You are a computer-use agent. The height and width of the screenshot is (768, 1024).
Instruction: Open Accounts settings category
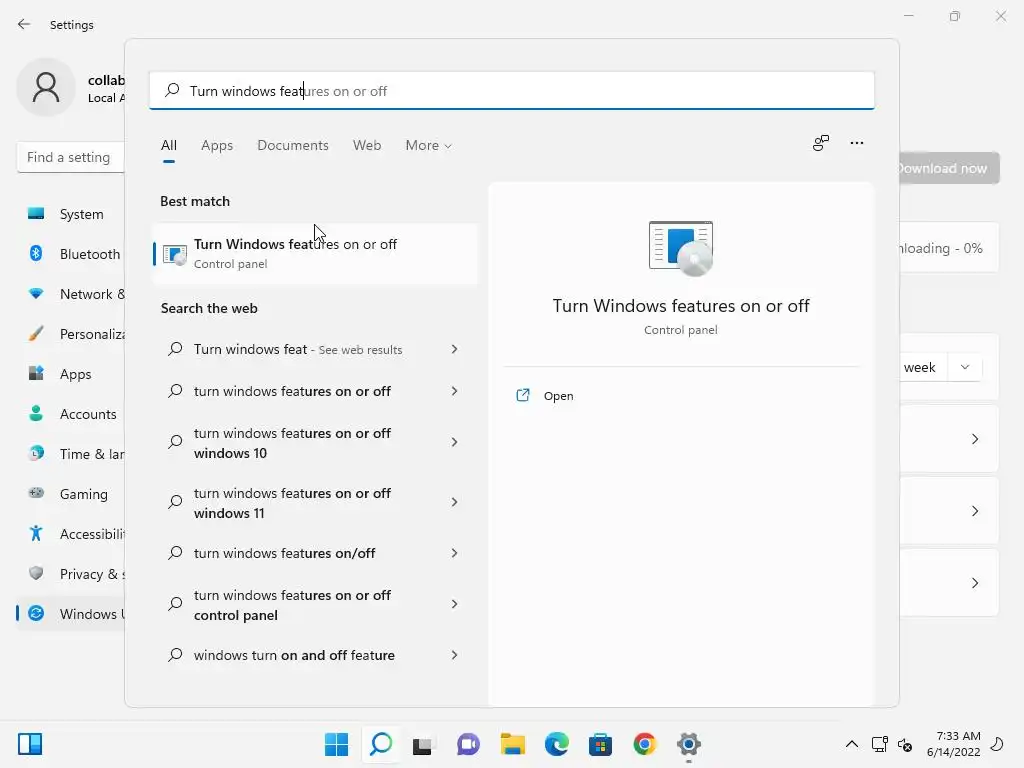click(71, 414)
